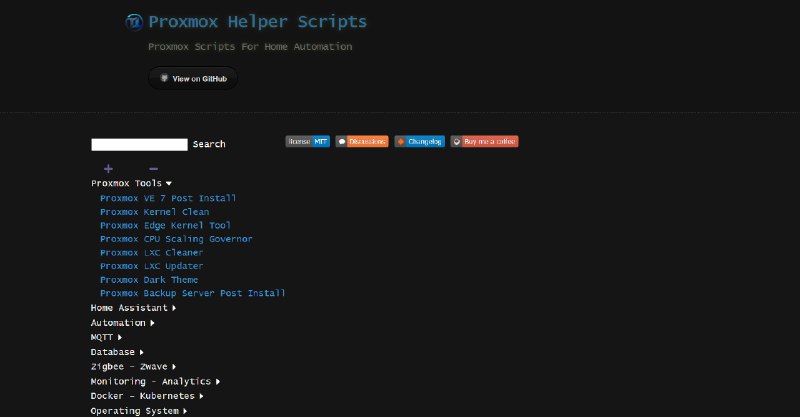Focus the search input field
The width and height of the screenshot is (800, 417).
pyautogui.click(x=139, y=144)
